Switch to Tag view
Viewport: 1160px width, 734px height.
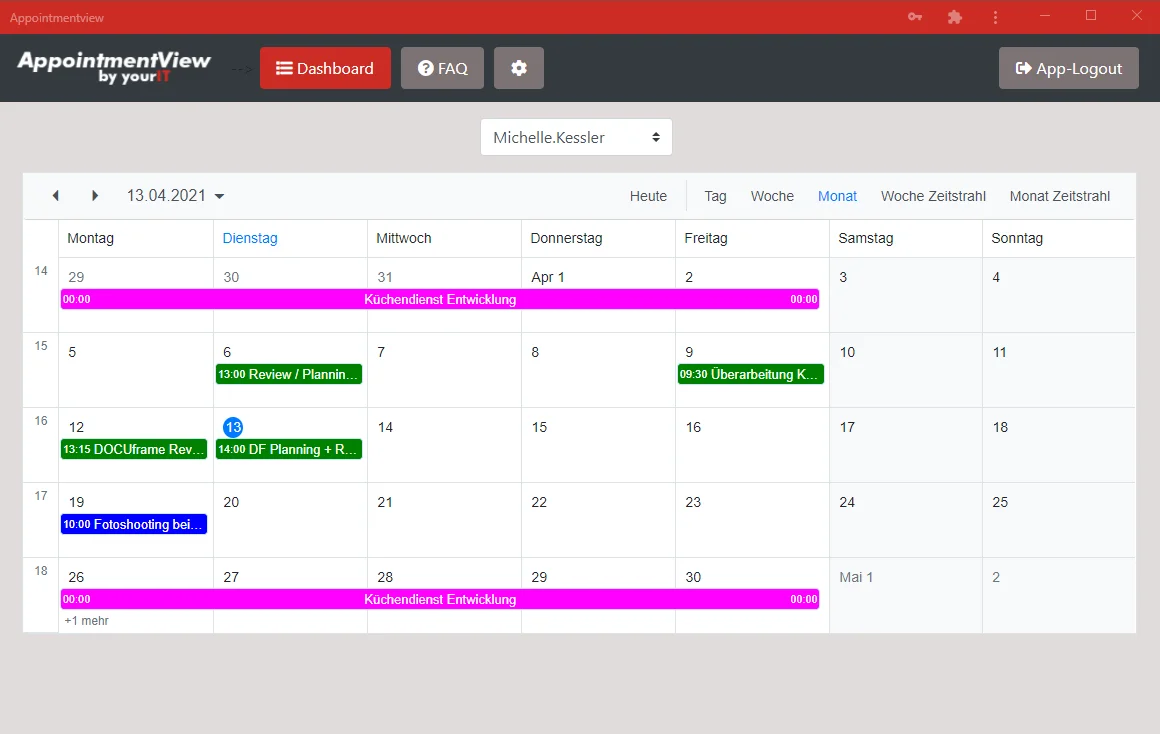coord(715,196)
